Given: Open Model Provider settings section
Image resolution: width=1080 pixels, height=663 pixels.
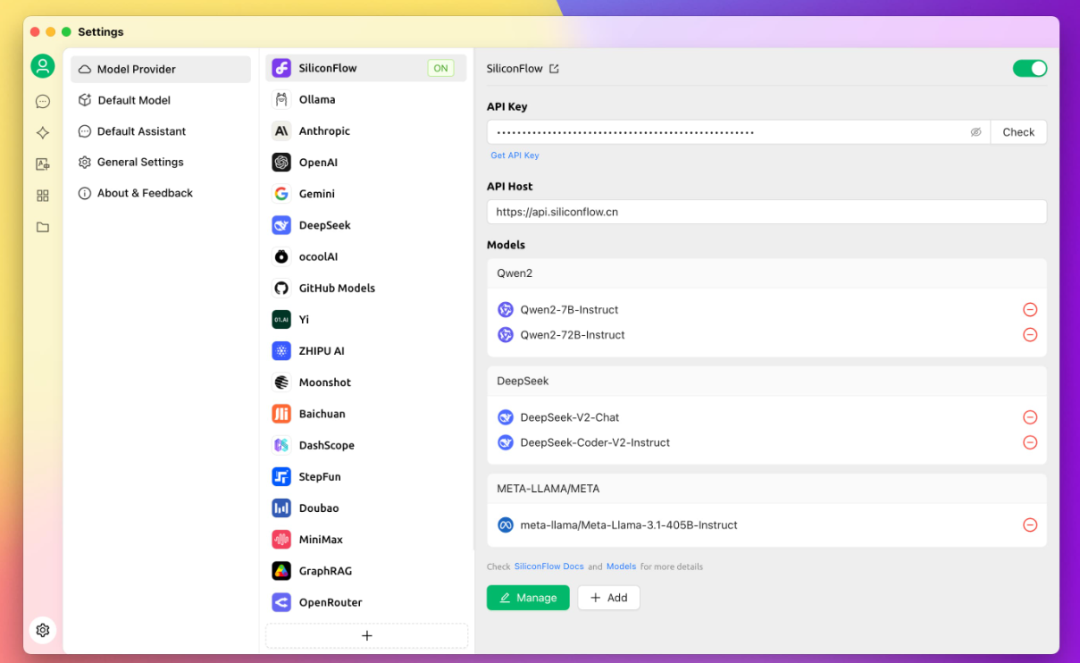Looking at the screenshot, I should click(x=160, y=69).
